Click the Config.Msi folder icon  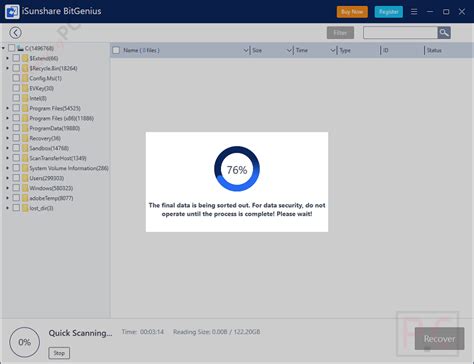click(x=25, y=78)
